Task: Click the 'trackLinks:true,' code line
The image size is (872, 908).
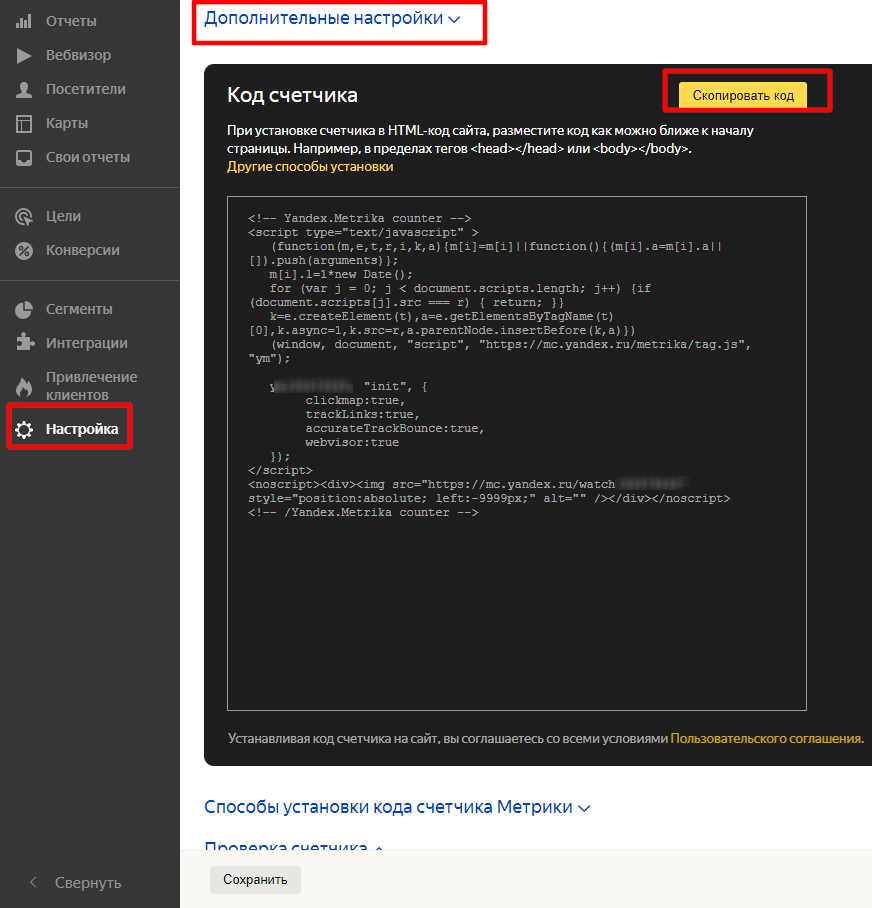Action: pyautogui.click(x=362, y=415)
